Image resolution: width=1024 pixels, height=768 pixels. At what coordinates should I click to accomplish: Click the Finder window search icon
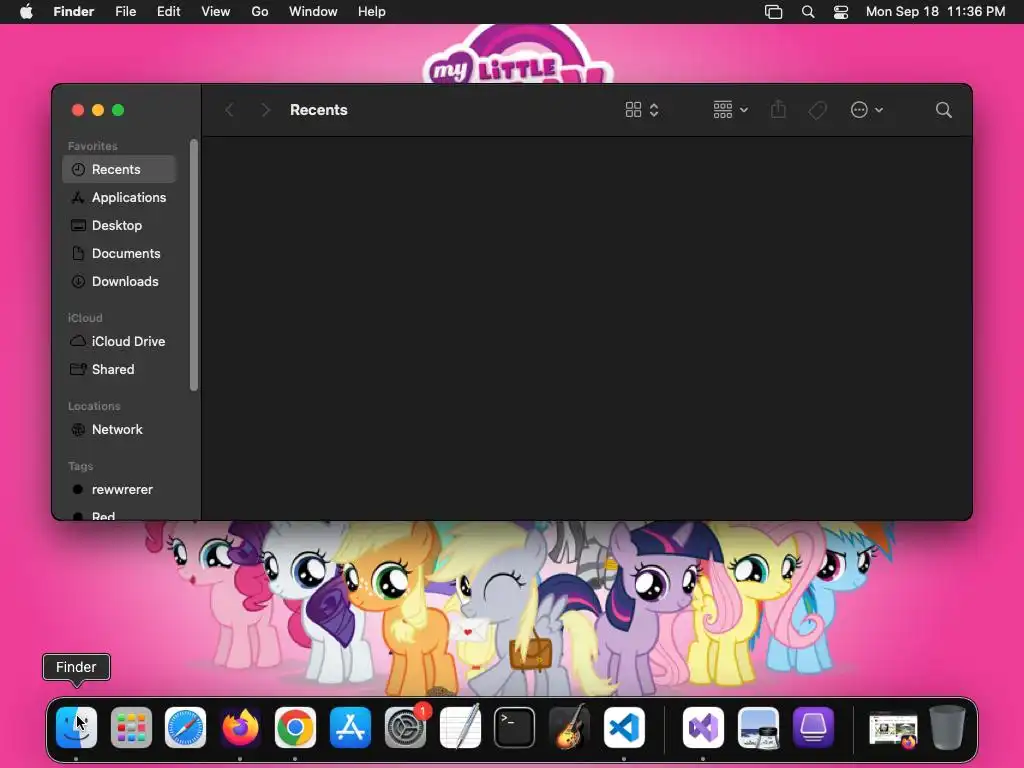[x=943, y=110]
